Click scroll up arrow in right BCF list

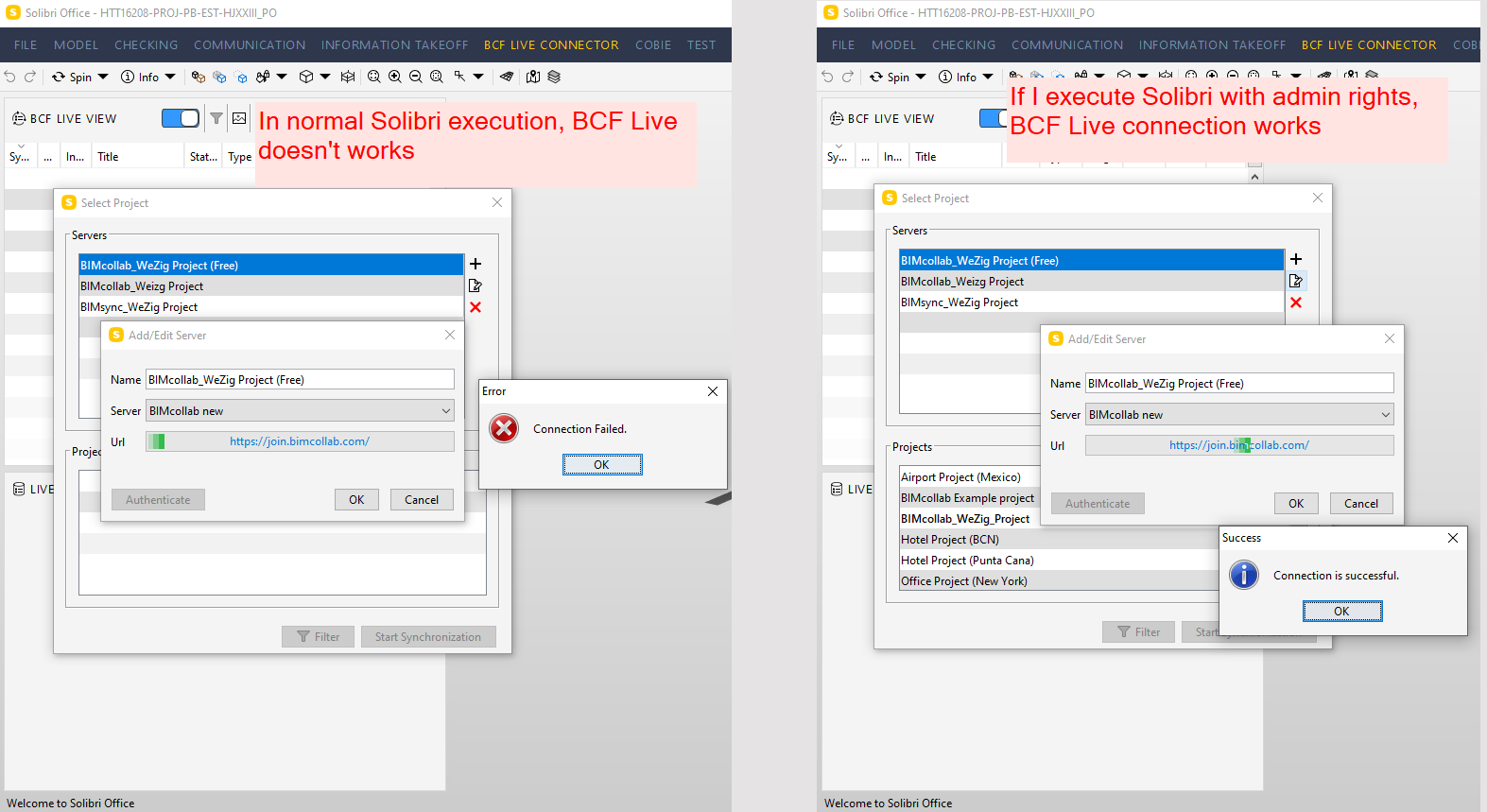[x=1254, y=176]
